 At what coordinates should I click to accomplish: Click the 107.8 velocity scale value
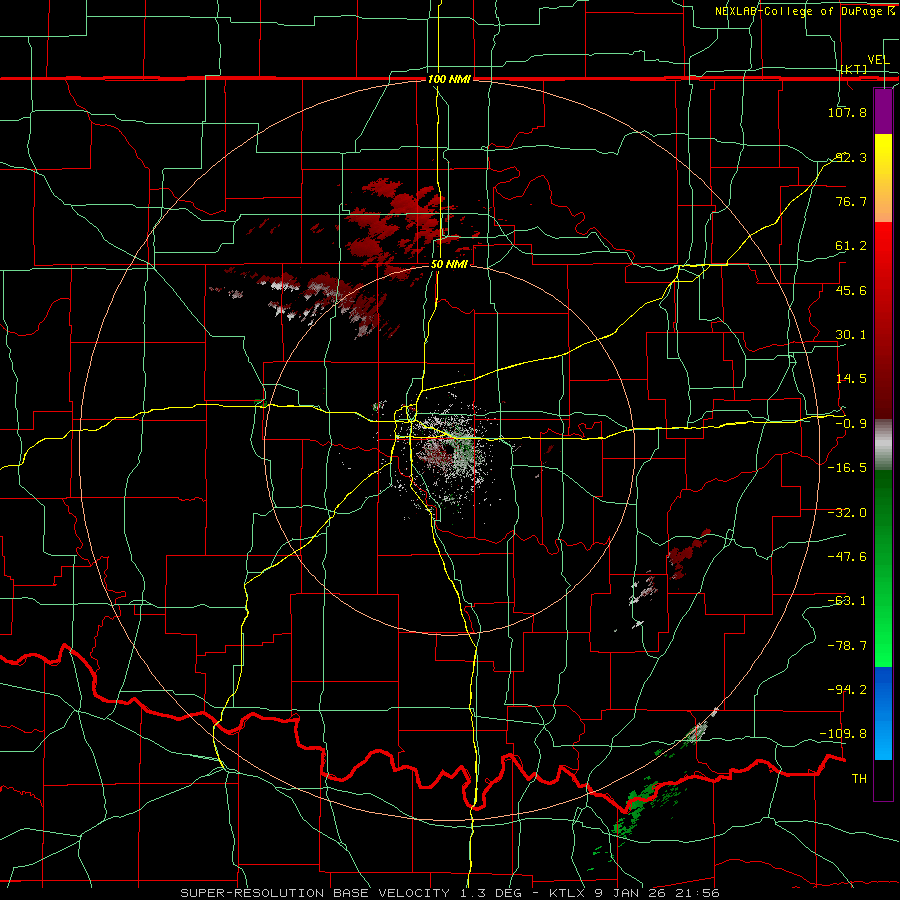tap(847, 112)
